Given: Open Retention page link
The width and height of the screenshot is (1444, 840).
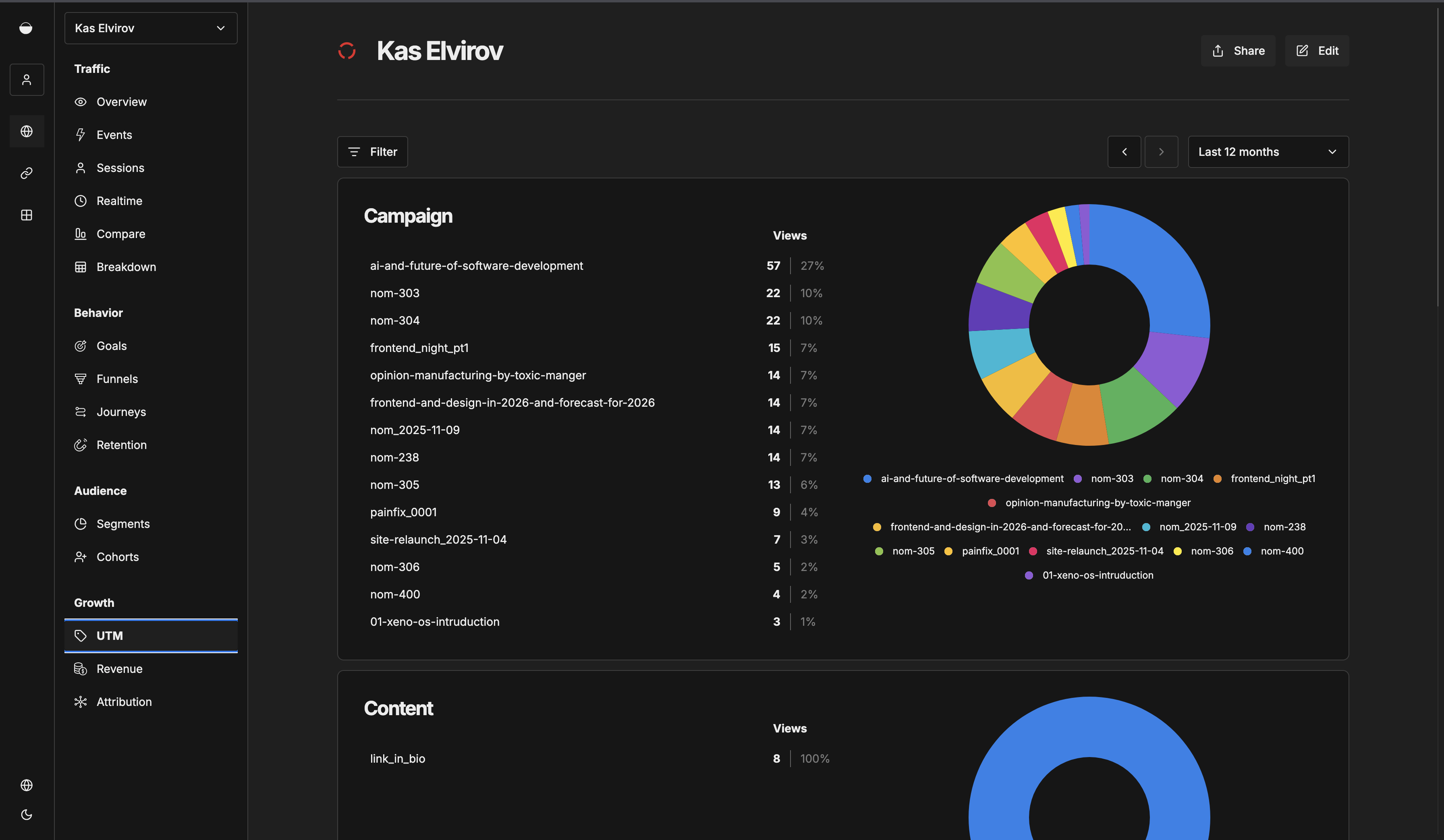Looking at the screenshot, I should click(151, 445).
